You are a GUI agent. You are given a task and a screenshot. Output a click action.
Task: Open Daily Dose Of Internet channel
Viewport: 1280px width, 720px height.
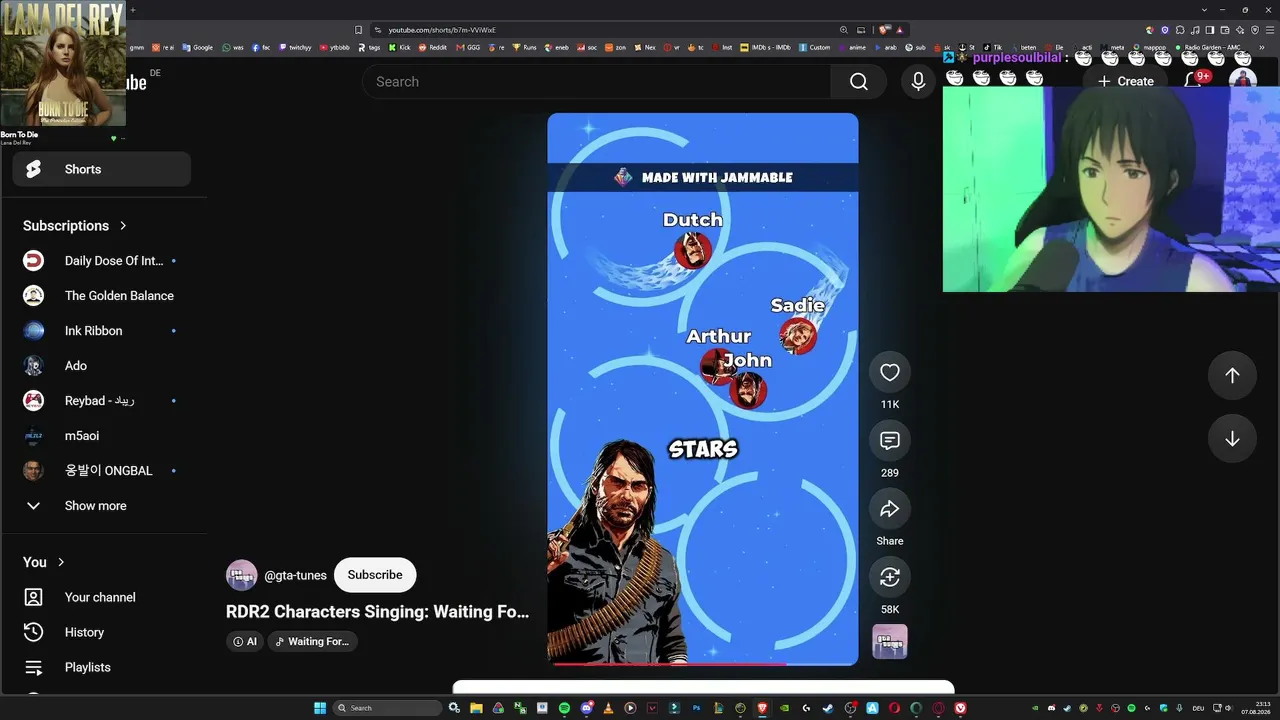pos(101,261)
